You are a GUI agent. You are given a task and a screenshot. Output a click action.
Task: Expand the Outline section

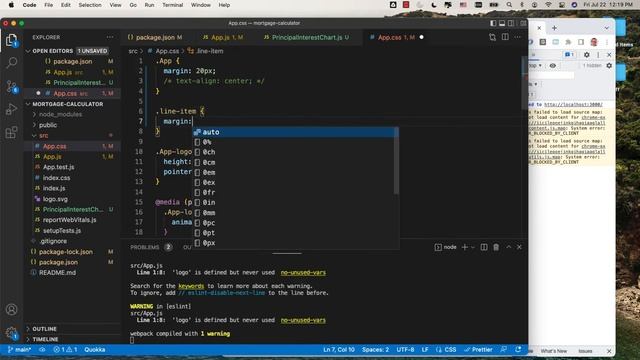44,329
